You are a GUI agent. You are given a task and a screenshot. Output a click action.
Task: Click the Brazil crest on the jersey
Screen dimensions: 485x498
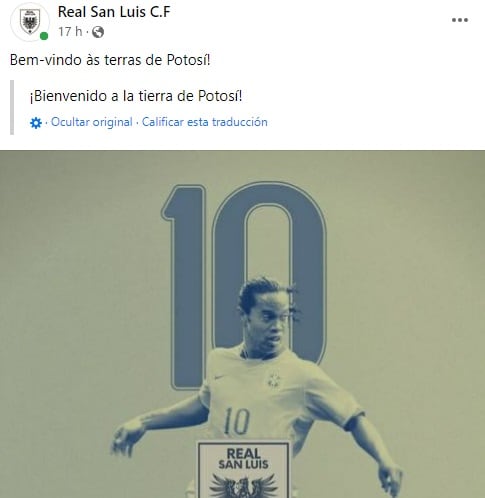(x=274, y=380)
